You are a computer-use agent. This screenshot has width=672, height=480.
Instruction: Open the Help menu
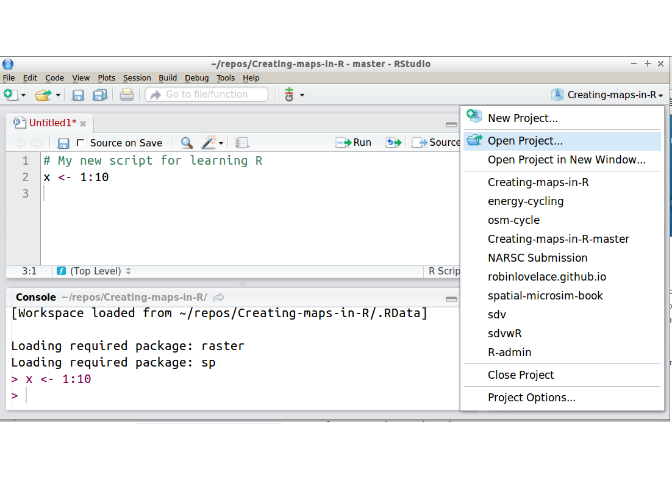[251, 78]
